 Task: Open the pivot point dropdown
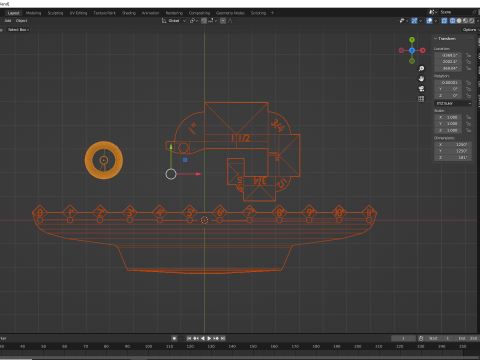point(194,21)
